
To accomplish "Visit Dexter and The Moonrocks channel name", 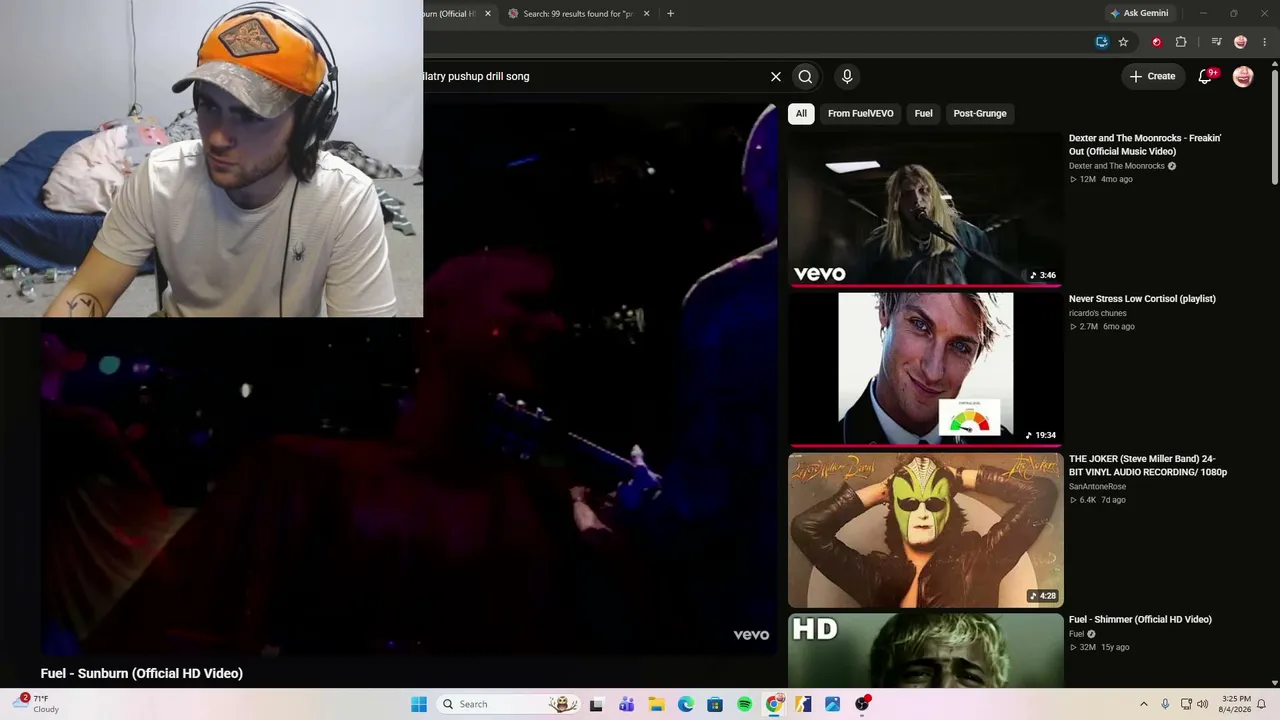I will point(1117,166).
